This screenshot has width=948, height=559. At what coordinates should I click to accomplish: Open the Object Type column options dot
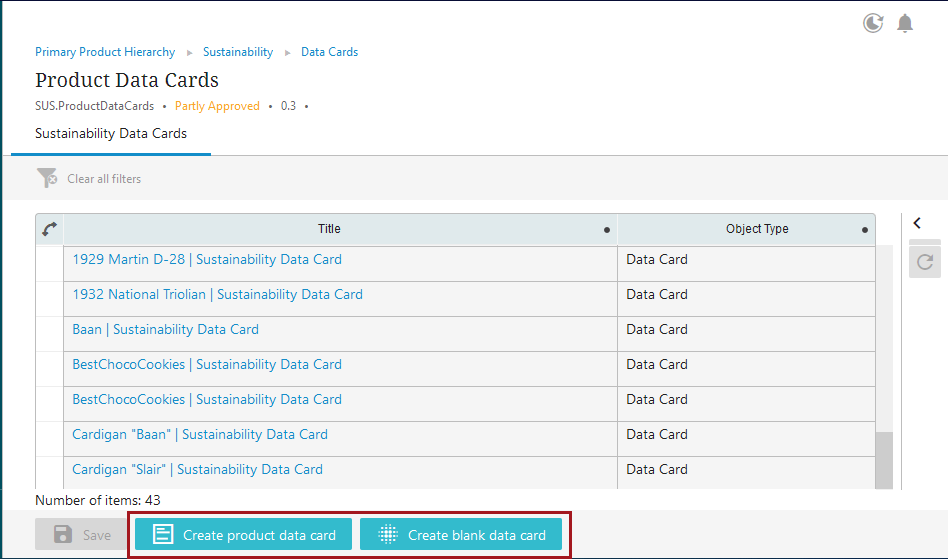point(865,230)
